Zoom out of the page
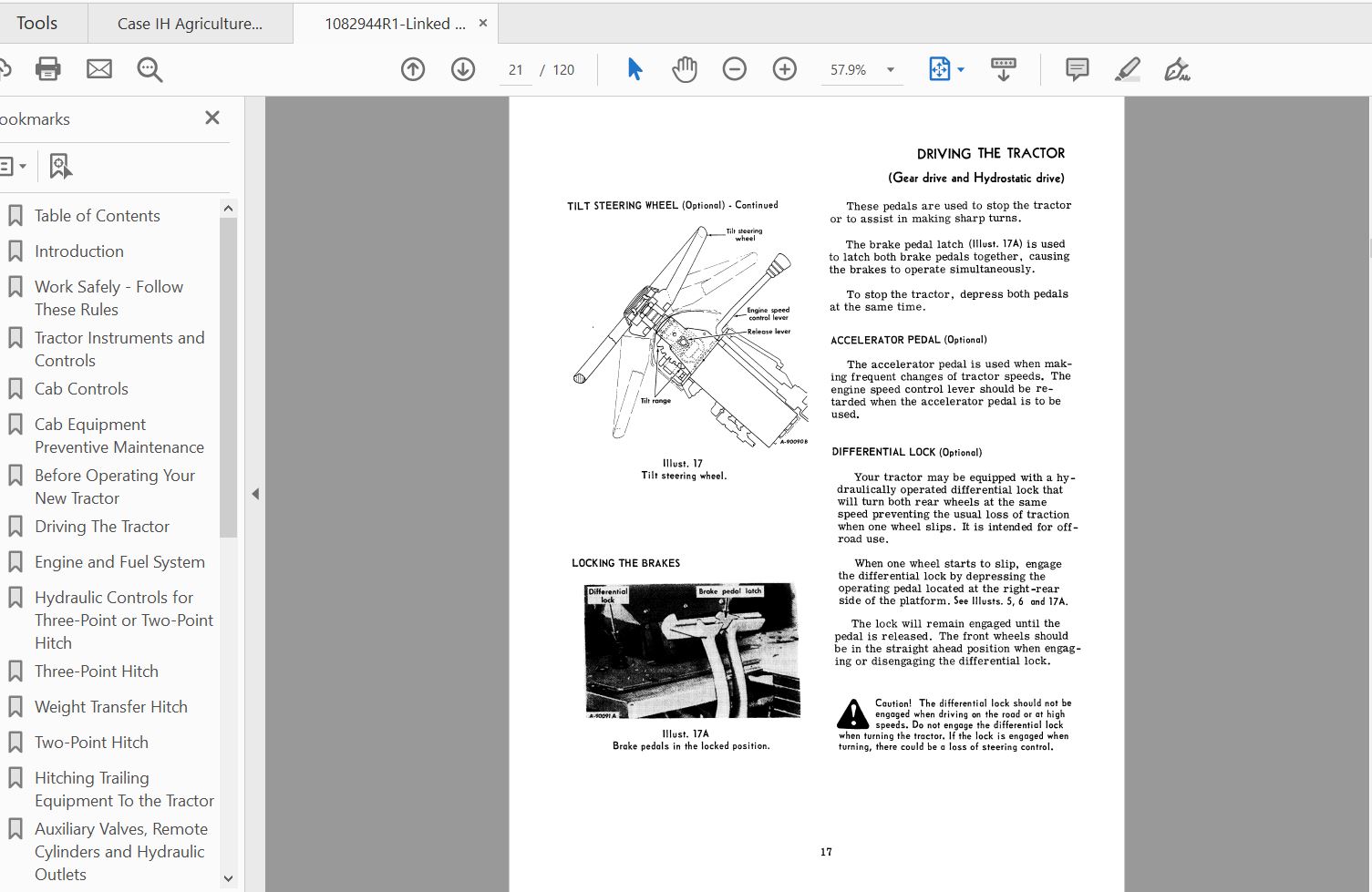 tap(735, 68)
